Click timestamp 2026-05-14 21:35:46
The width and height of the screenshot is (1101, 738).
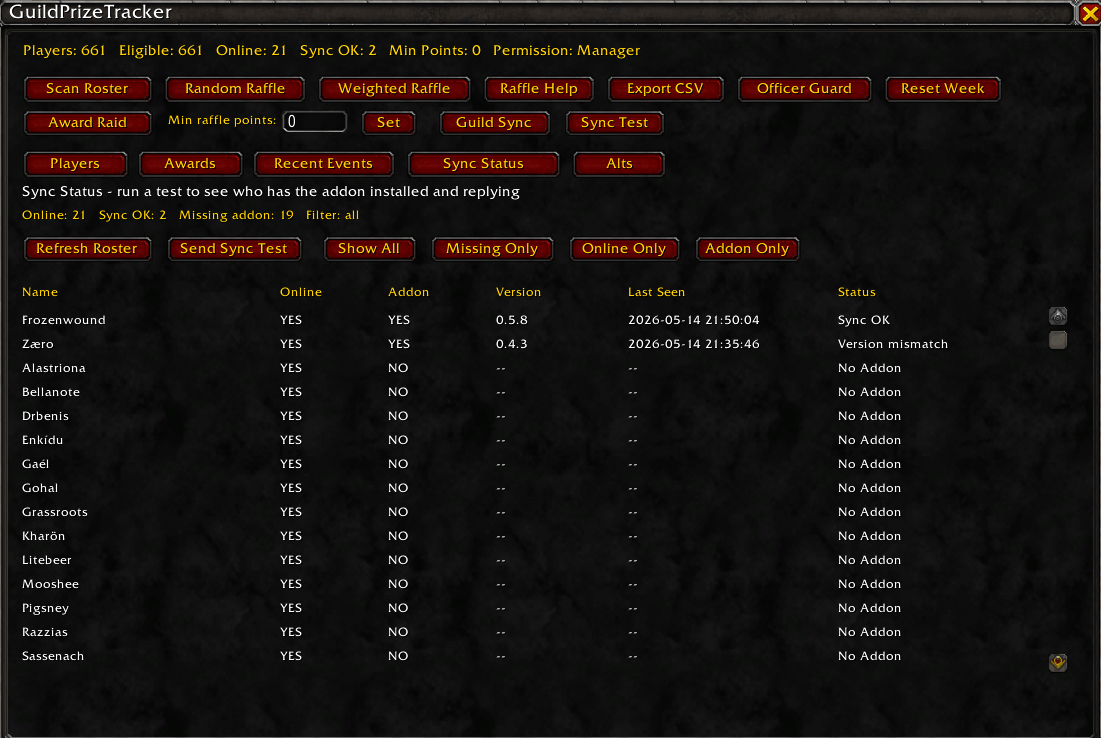(x=694, y=343)
